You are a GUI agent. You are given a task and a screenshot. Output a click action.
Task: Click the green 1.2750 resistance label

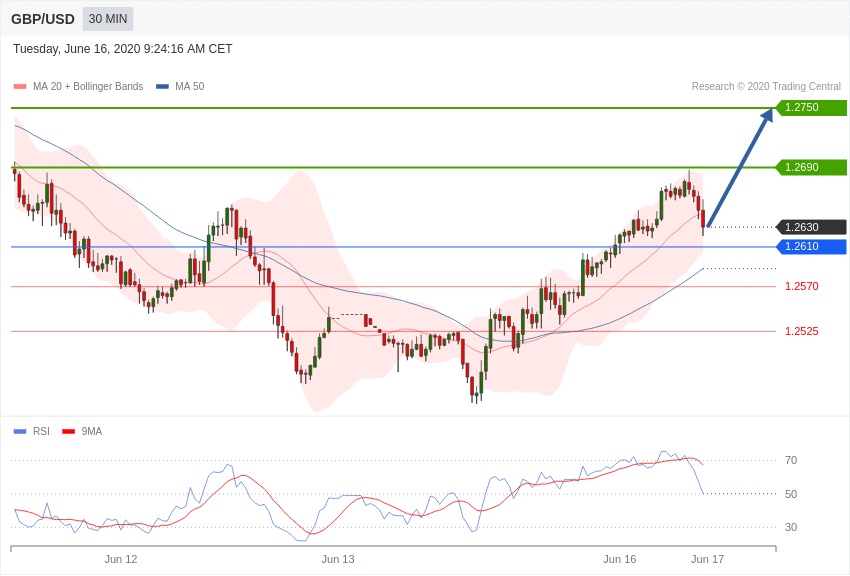click(x=811, y=107)
